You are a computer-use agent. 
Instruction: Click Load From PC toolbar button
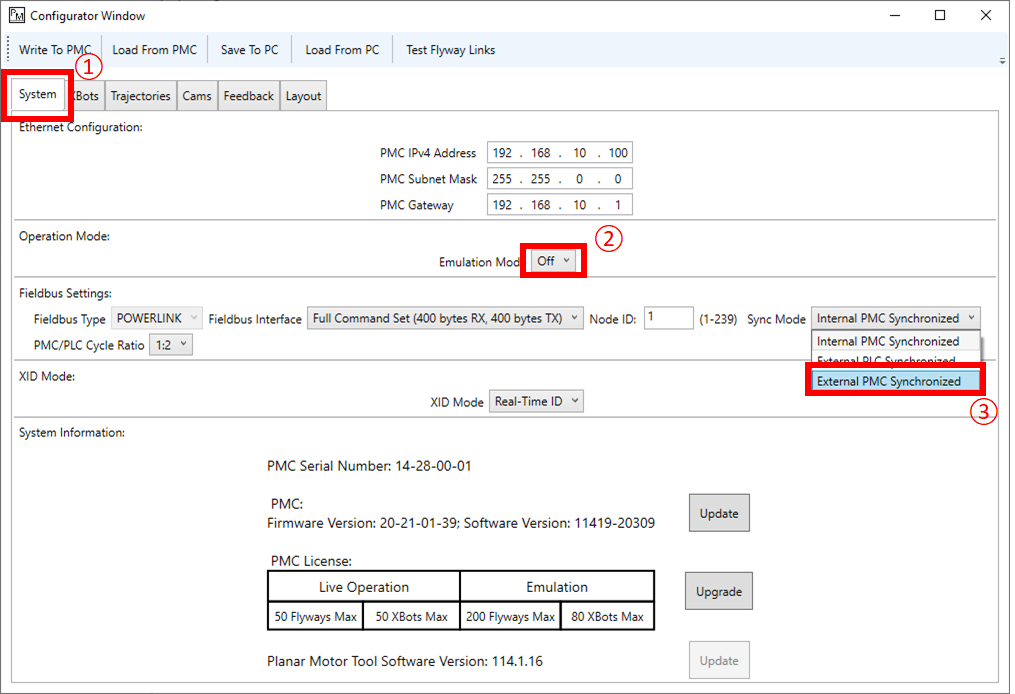pos(342,50)
